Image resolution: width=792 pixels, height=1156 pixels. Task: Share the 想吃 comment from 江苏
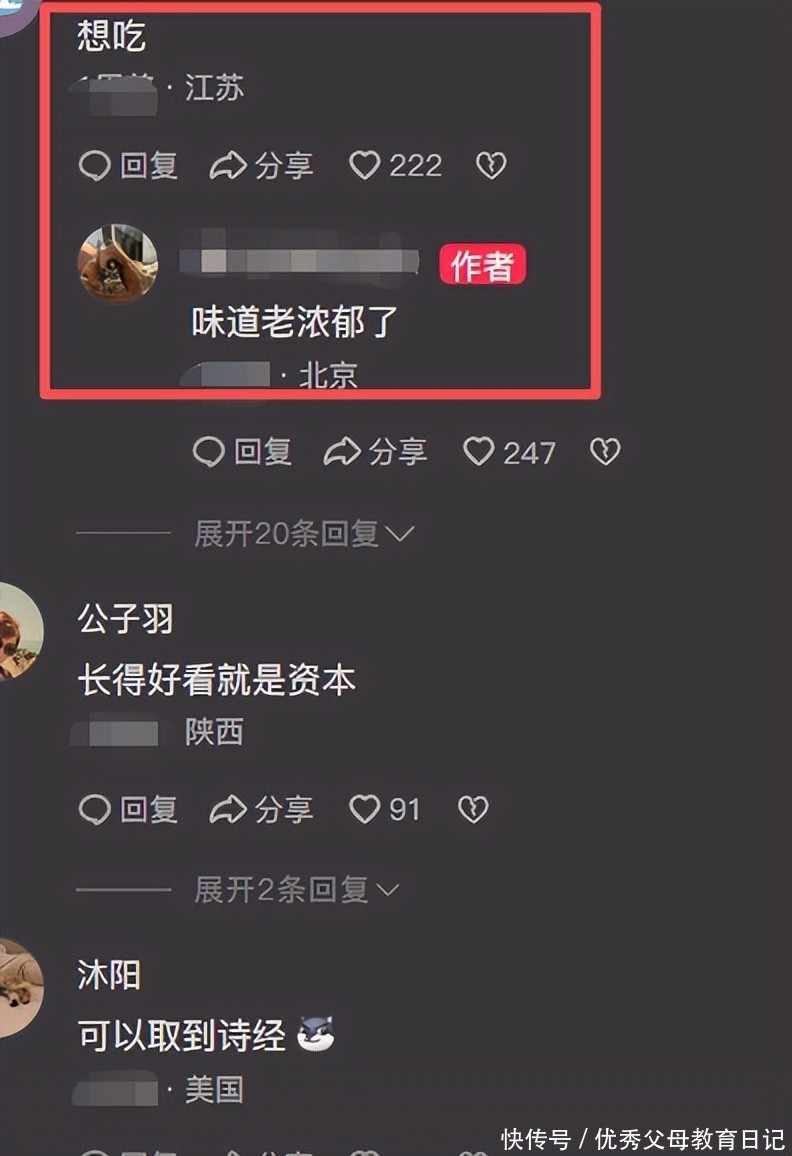pos(262,165)
